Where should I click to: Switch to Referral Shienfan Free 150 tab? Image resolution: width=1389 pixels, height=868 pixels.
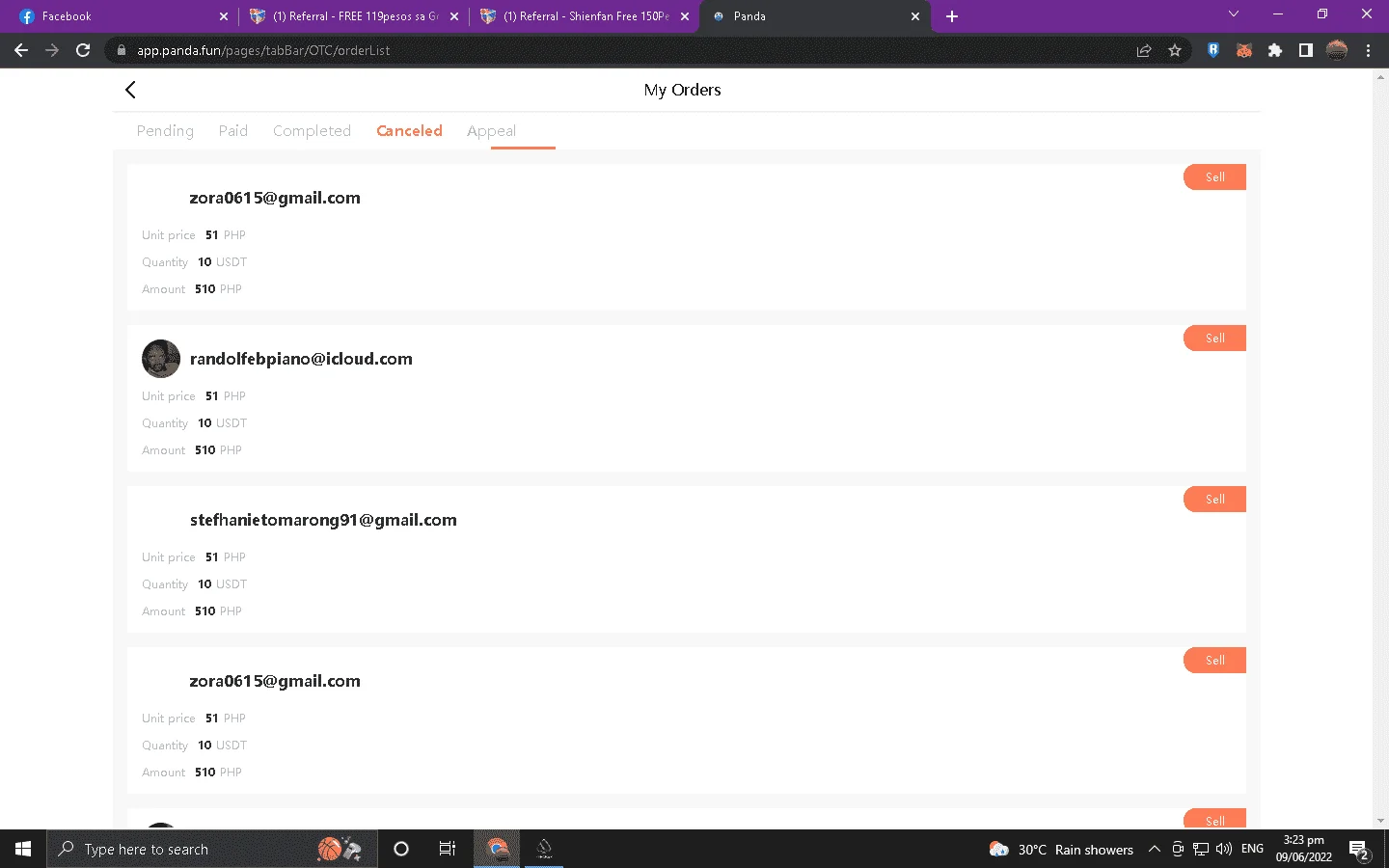[x=584, y=16]
